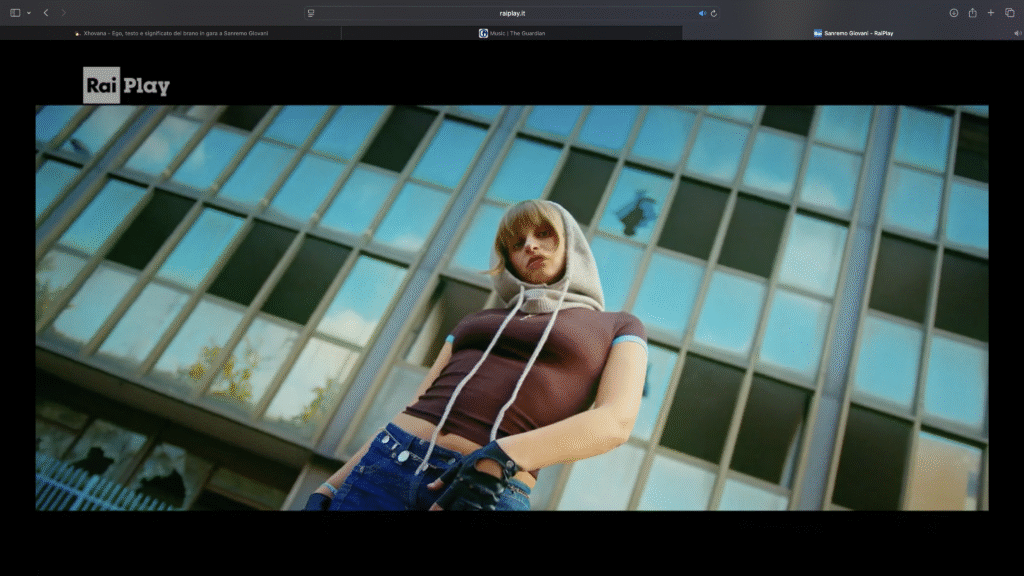The height and width of the screenshot is (576, 1024).
Task: Mute audio via address bar speaker icon
Action: (702, 13)
